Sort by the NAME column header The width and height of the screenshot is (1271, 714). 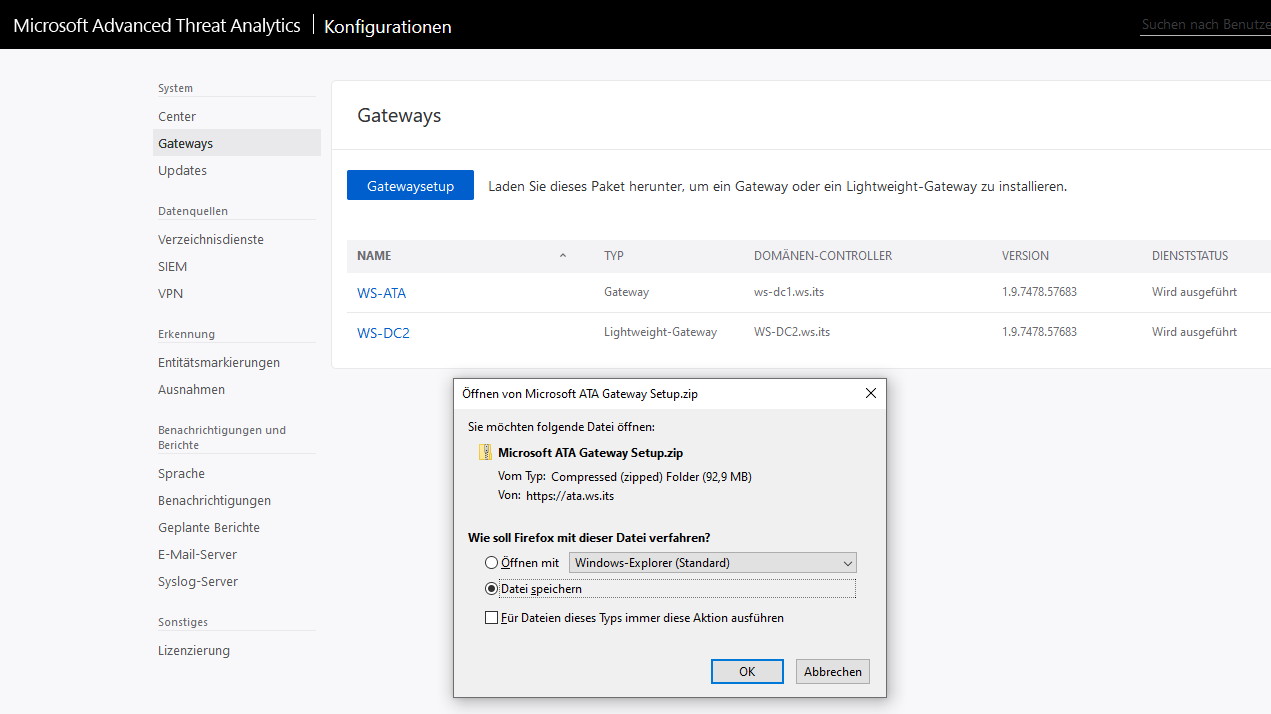click(374, 256)
